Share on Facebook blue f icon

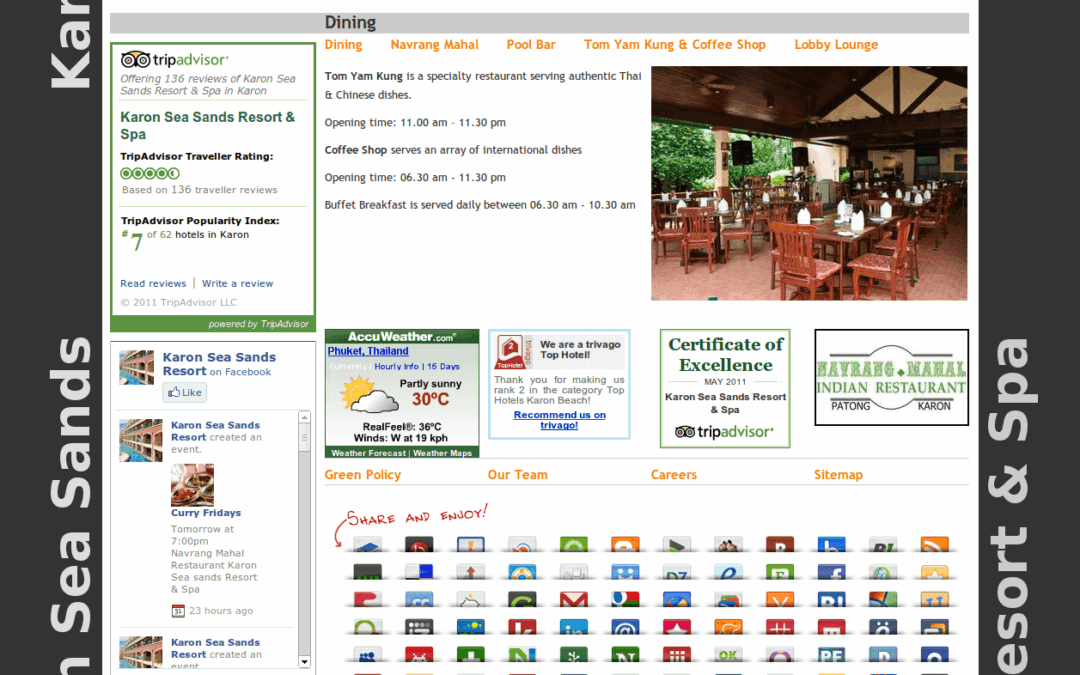click(832, 572)
